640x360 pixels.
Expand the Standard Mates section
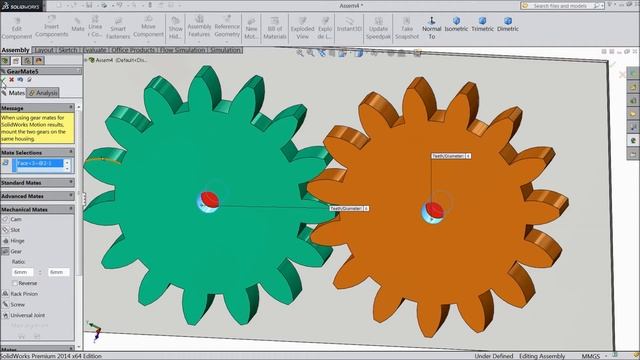pos(71,182)
